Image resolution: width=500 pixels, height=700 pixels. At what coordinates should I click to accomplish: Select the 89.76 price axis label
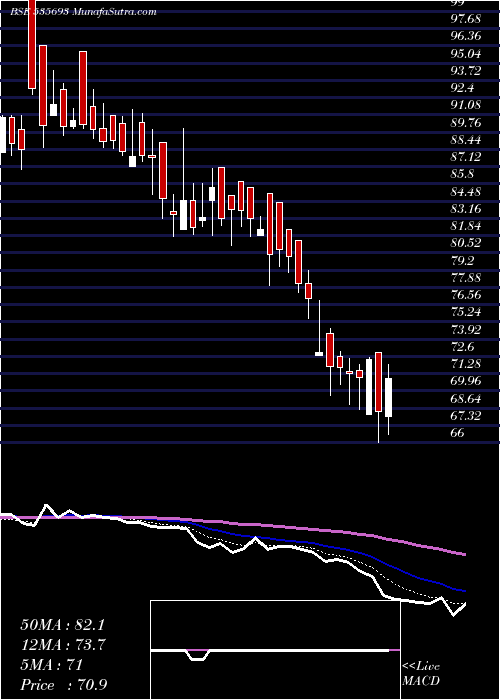click(466, 122)
